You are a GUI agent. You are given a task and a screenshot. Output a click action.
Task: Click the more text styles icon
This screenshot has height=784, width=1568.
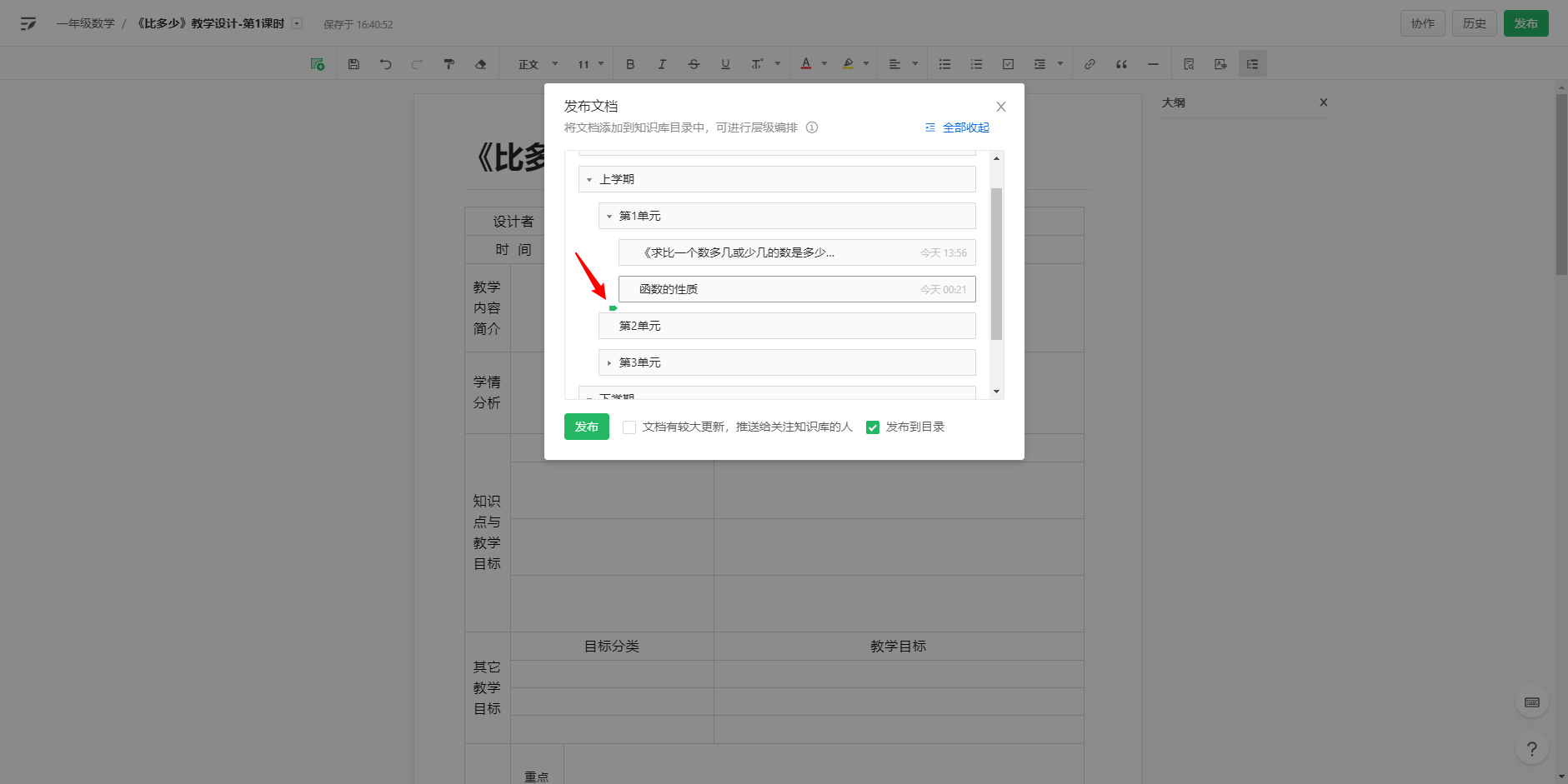[x=757, y=64]
